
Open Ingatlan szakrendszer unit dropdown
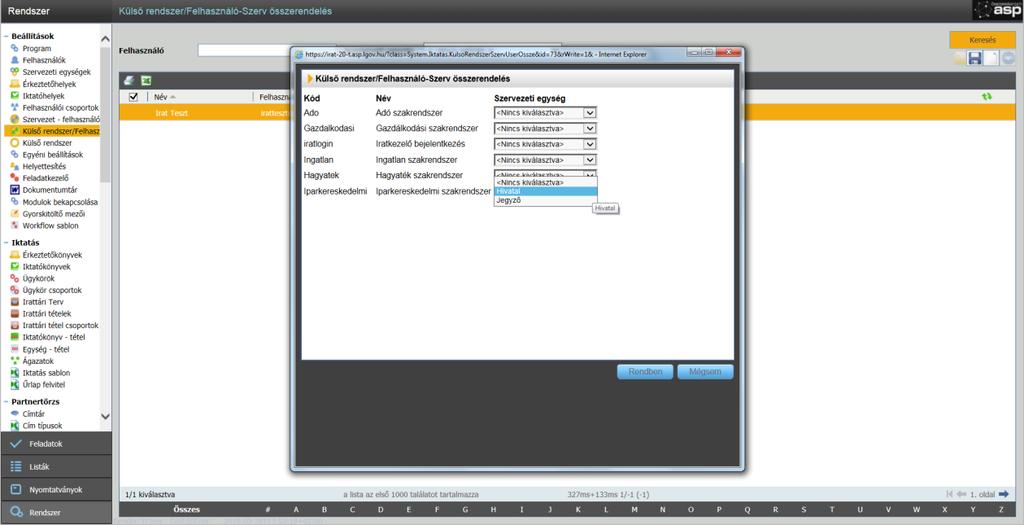pyautogui.click(x=545, y=160)
